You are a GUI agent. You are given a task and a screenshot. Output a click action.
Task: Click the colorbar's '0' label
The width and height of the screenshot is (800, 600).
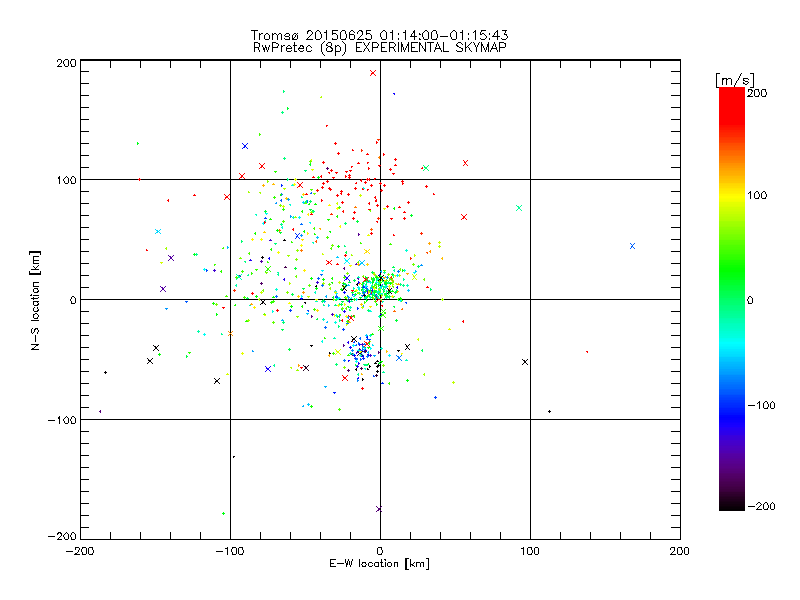click(750, 300)
